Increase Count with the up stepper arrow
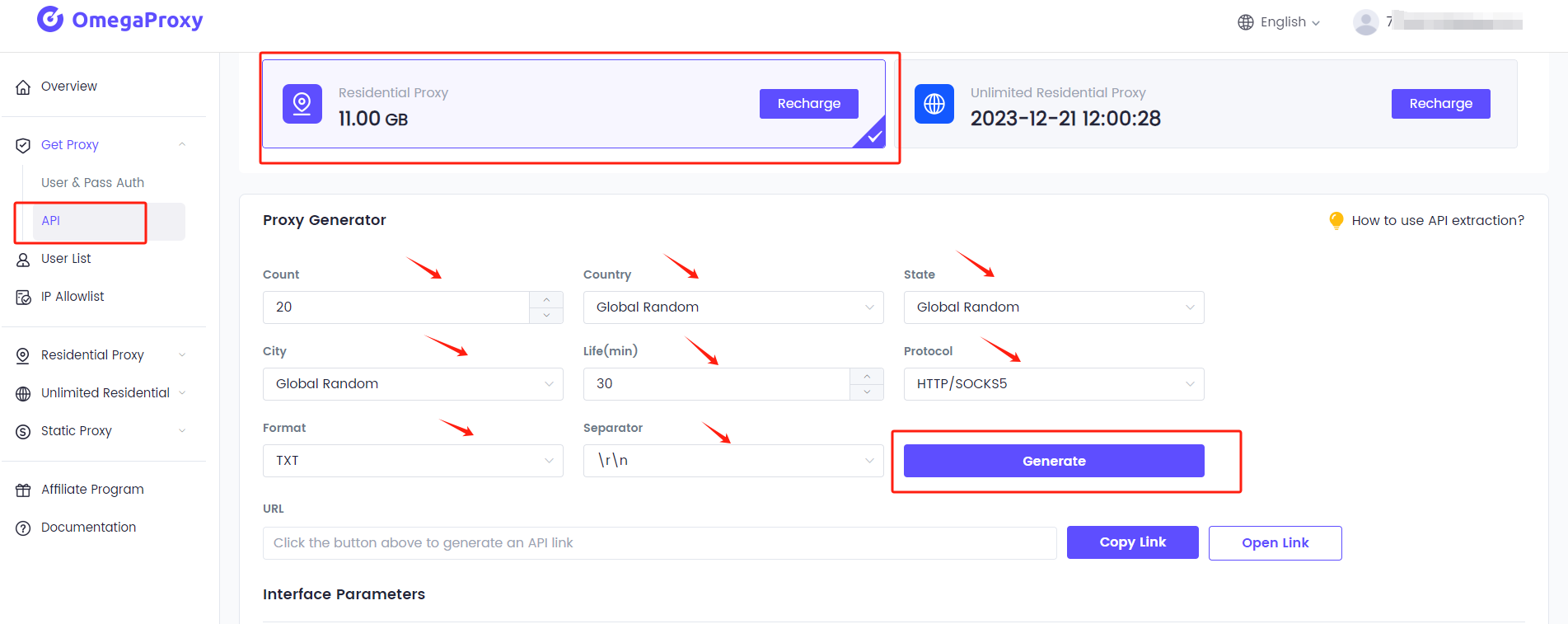The width and height of the screenshot is (1568, 624). coord(546,299)
